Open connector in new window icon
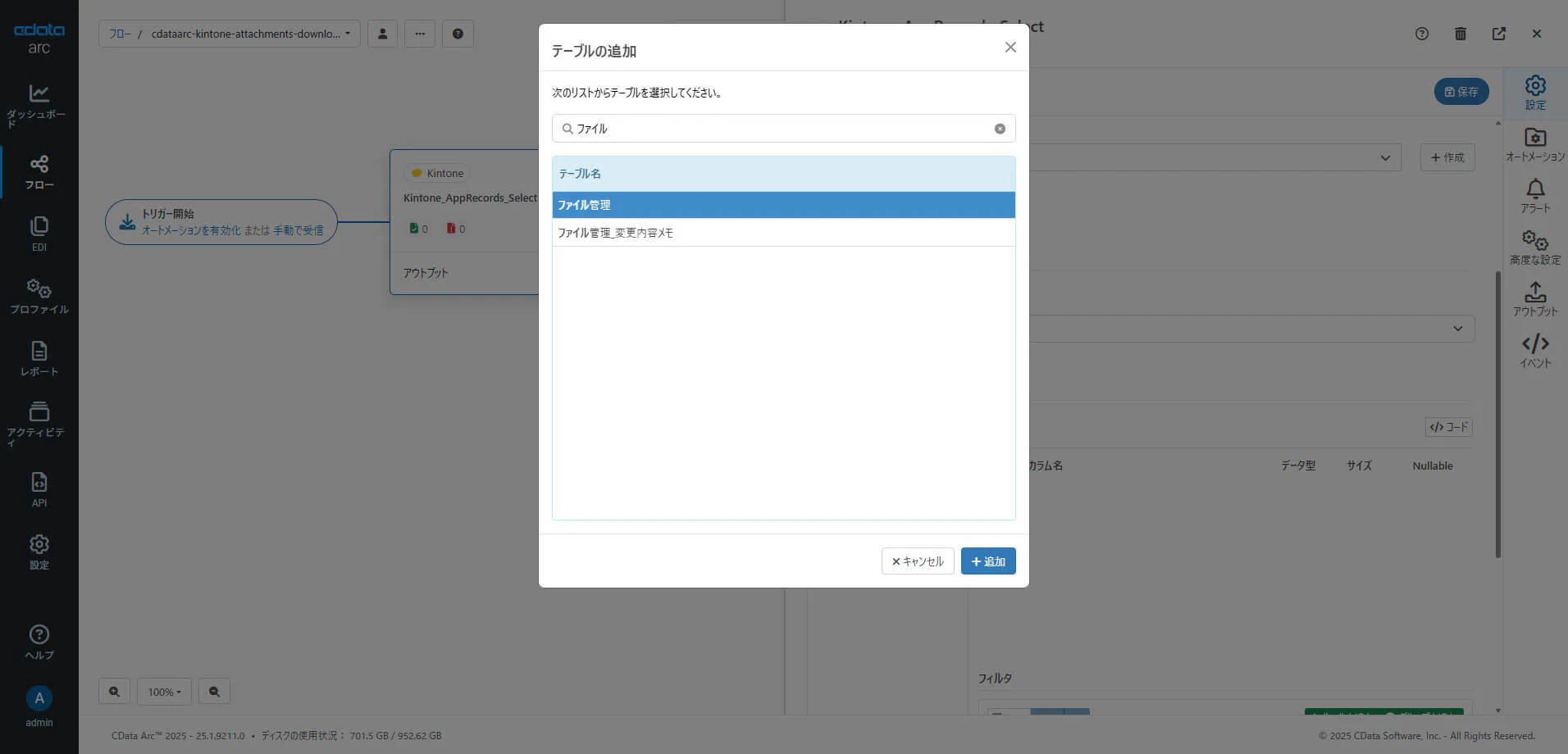 coord(1499,34)
